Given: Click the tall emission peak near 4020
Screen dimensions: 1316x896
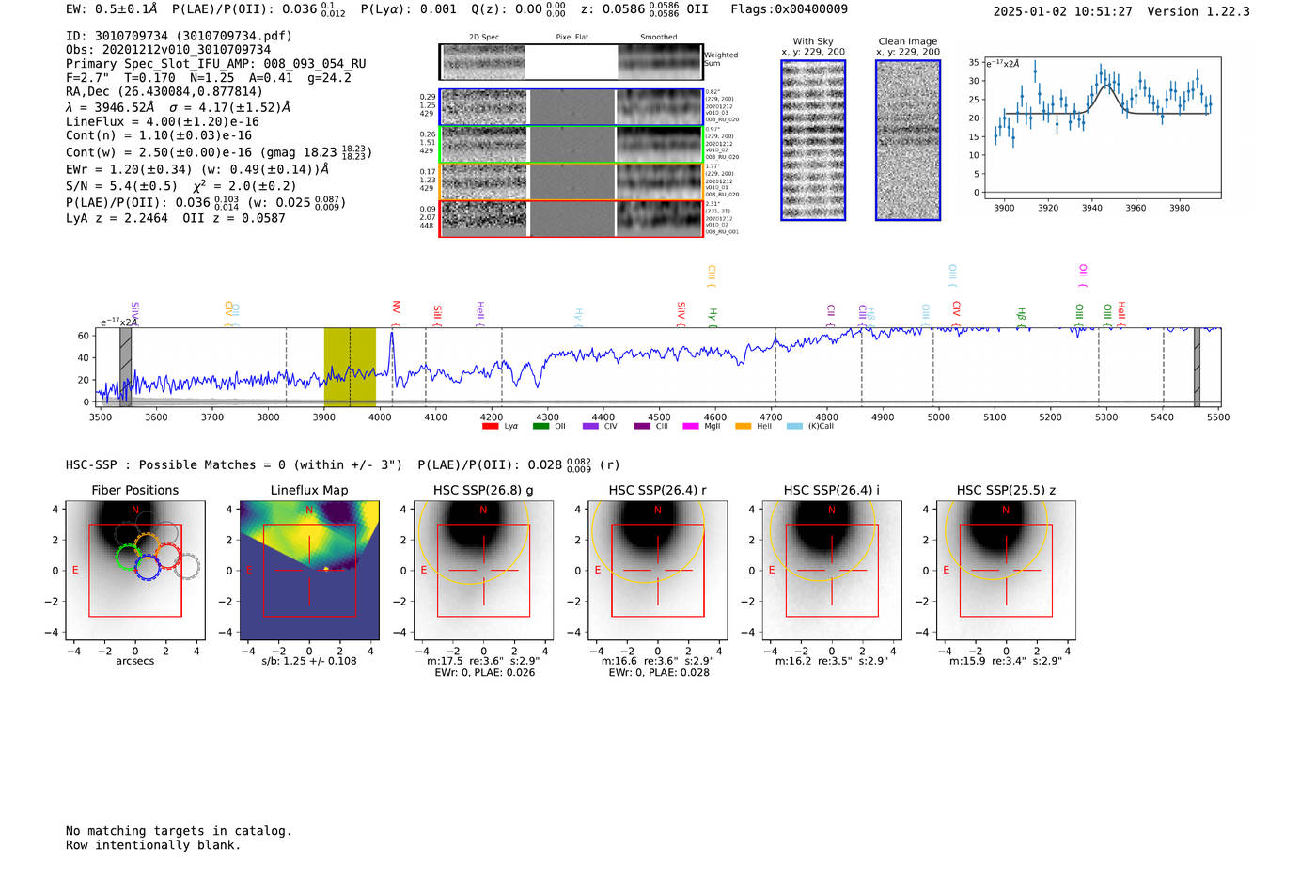Looking at the screenshot, I should click(392, 353).
